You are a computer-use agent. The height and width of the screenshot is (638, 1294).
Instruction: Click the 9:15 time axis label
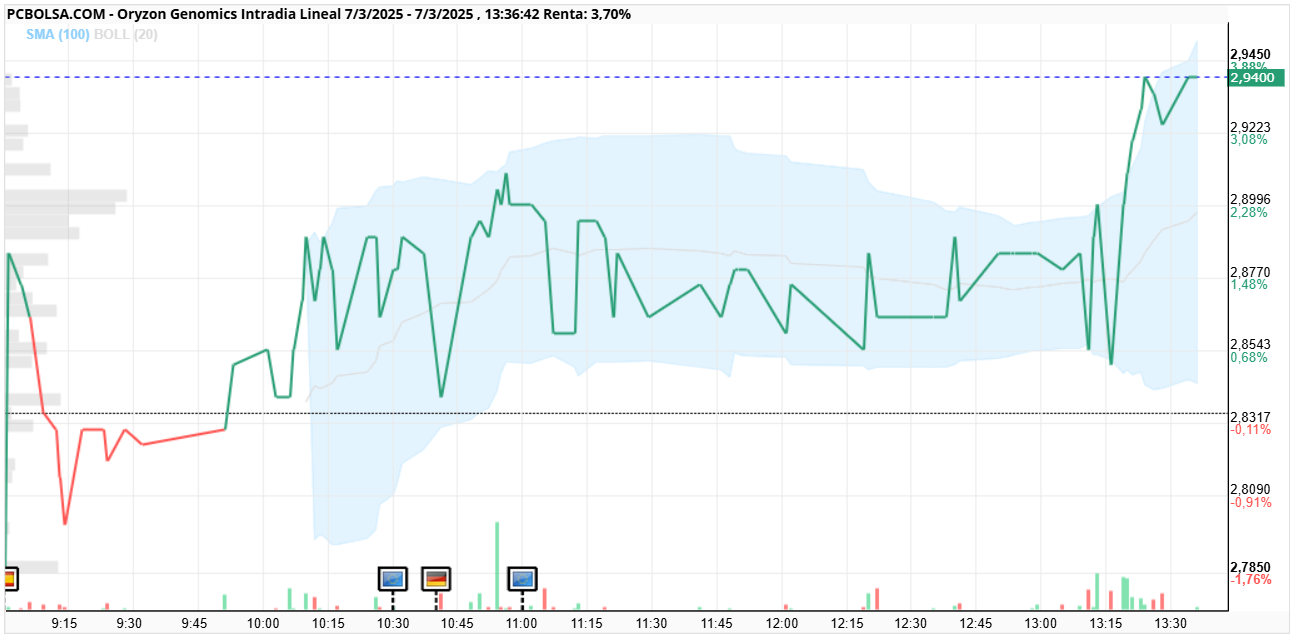click(65, 623)
